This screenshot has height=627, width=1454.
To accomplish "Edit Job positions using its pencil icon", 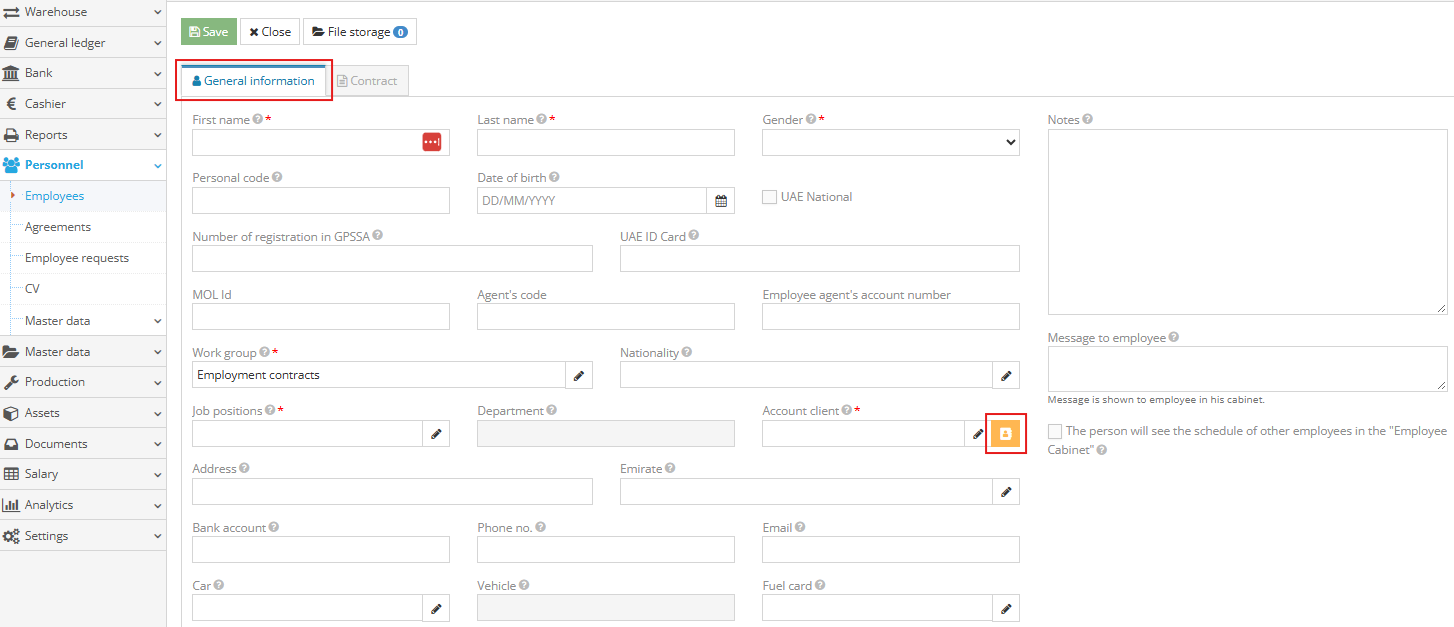I will [x=436, y=433].
